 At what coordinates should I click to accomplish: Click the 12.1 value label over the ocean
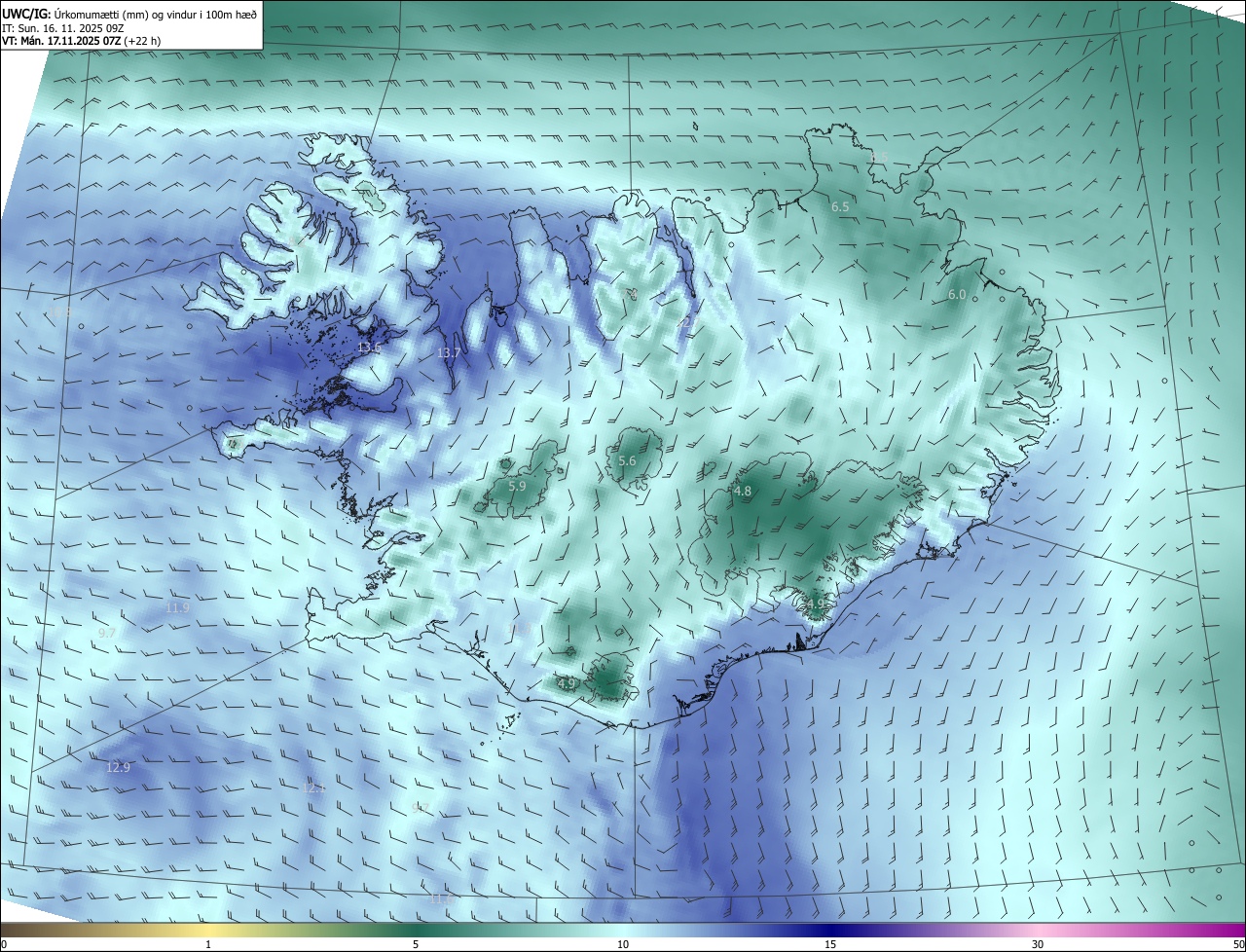(312, 788)
